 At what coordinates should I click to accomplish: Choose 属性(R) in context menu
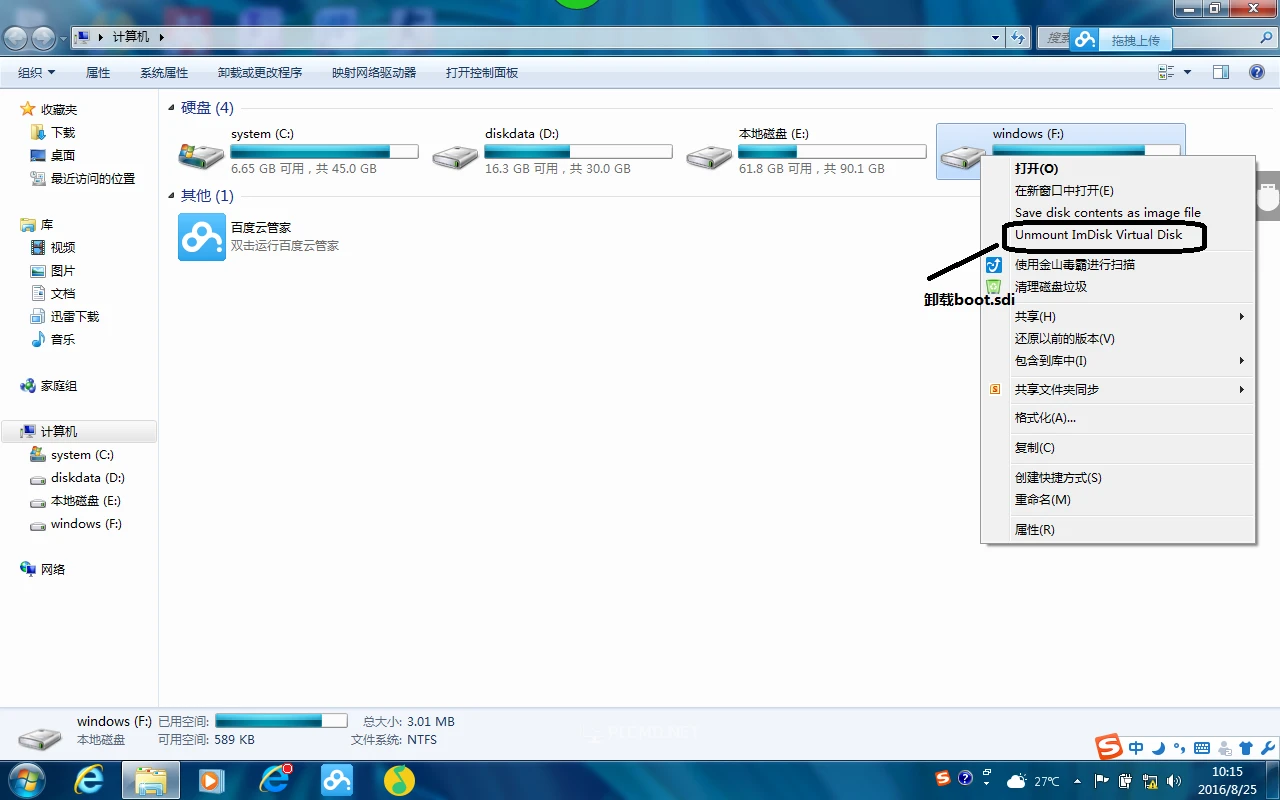pyautogui.click(x=1034, y=530)
